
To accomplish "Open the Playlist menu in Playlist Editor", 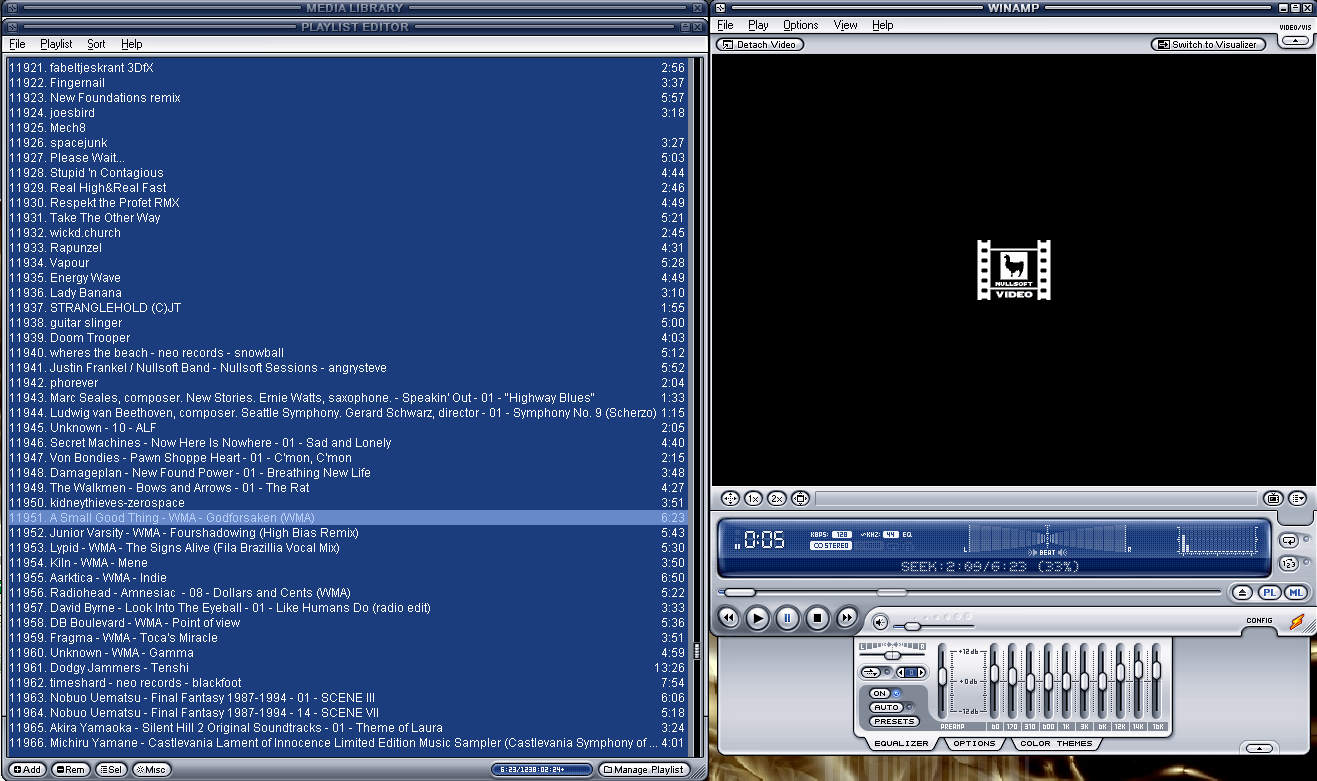I will pos(56,44).
